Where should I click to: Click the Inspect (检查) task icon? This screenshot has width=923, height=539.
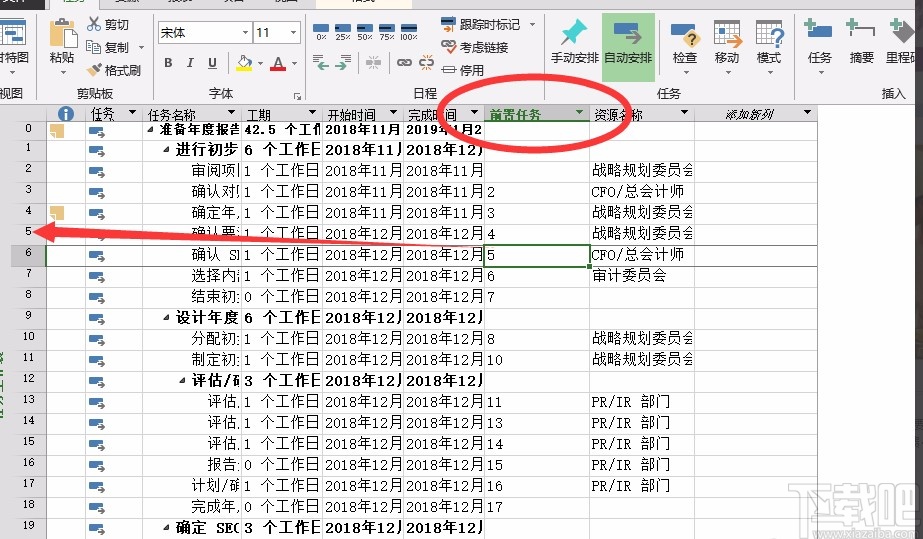(x=684, y=35)
